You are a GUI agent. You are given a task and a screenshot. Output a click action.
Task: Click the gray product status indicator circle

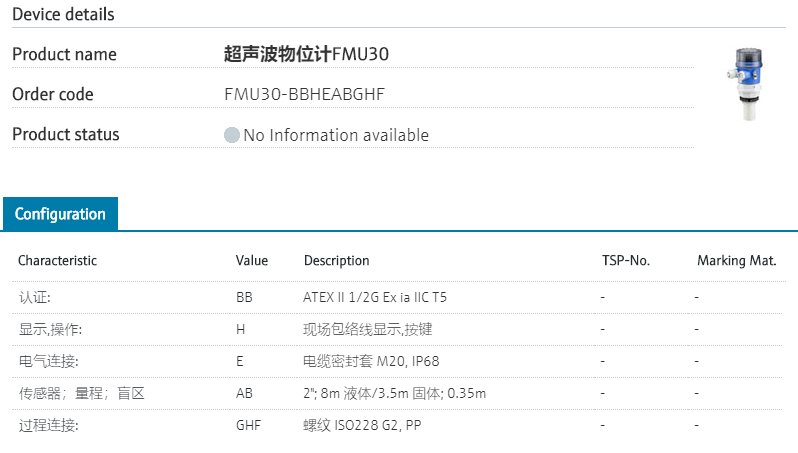232,135
